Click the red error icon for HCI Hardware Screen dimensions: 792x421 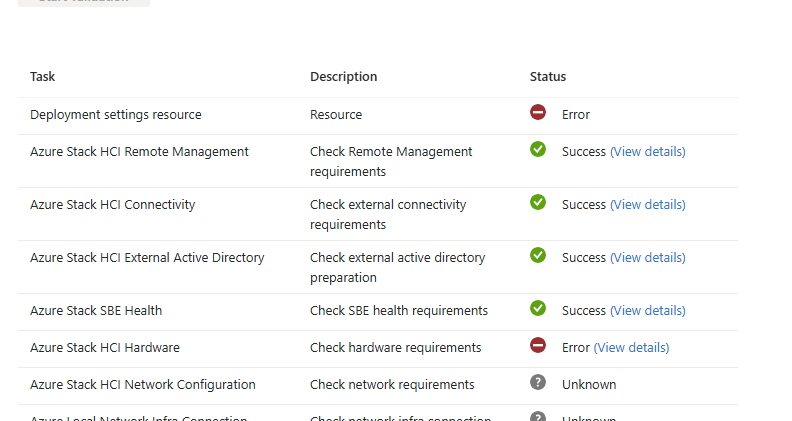538,345
